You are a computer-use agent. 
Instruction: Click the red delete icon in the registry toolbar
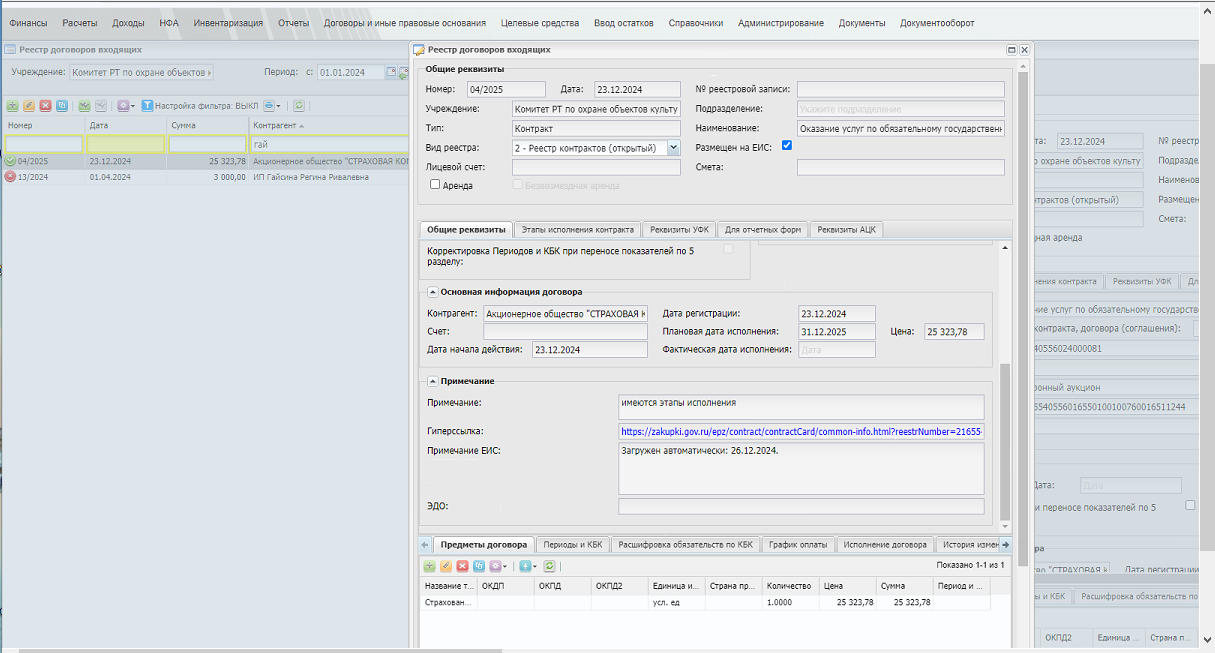45,105
